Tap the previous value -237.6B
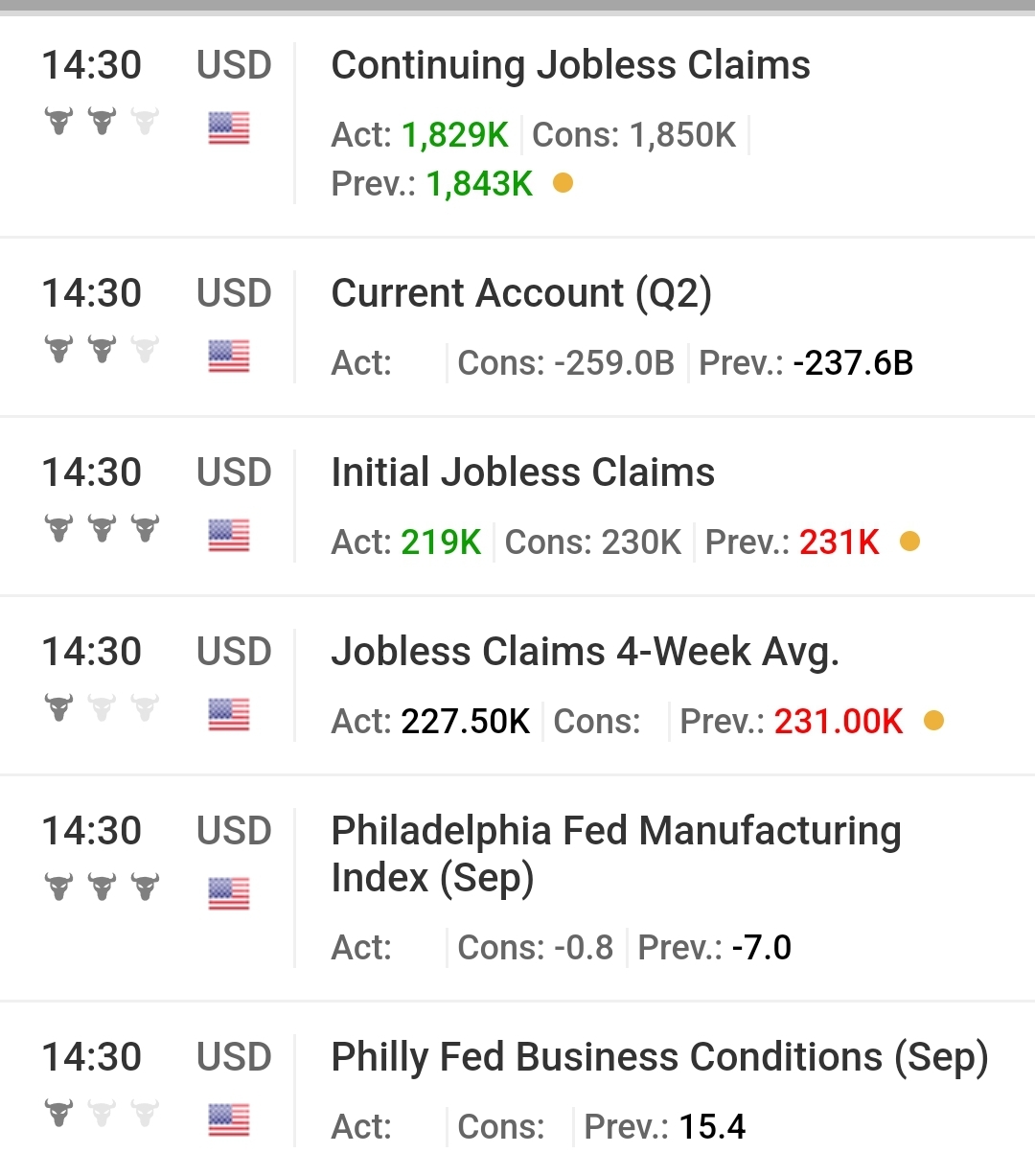 (x=853, y=363)
